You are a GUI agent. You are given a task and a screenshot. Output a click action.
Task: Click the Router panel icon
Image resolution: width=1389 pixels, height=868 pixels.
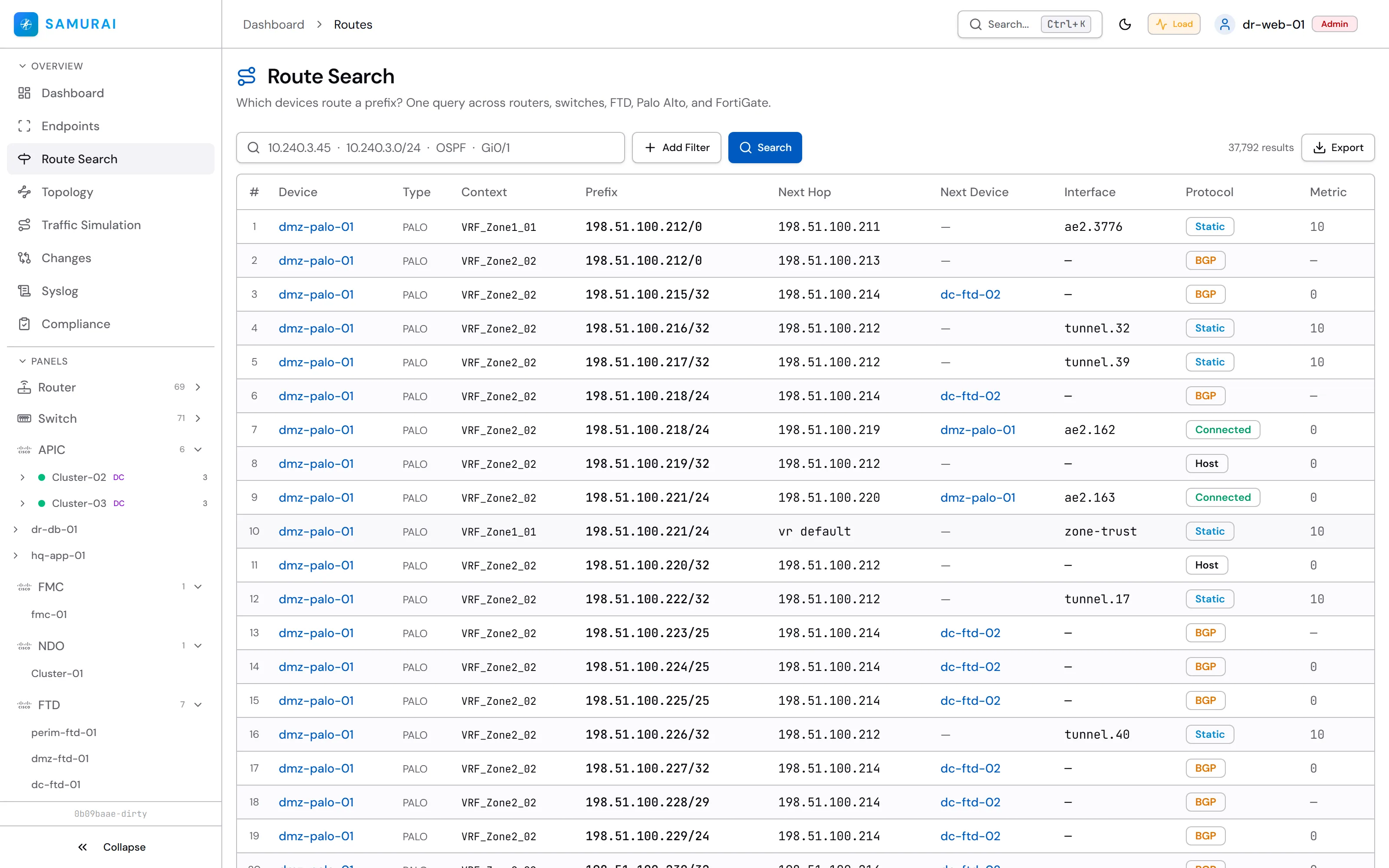click(24, 388)
